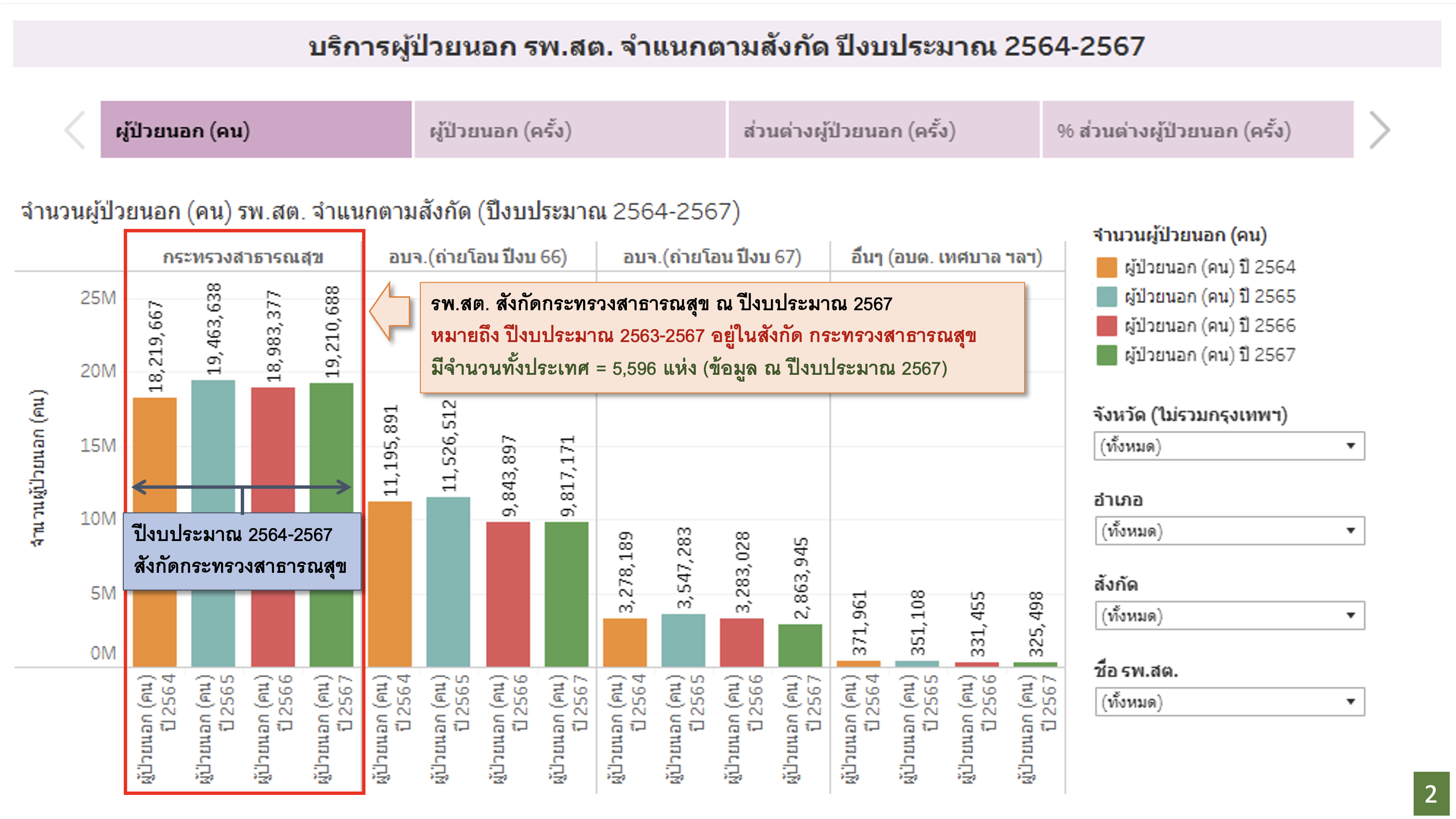Switch to ผู้ป่วยนอก (ครั้ง) tab
The height and width of the screenshot is (819, 1456).
tap(569, 130)
